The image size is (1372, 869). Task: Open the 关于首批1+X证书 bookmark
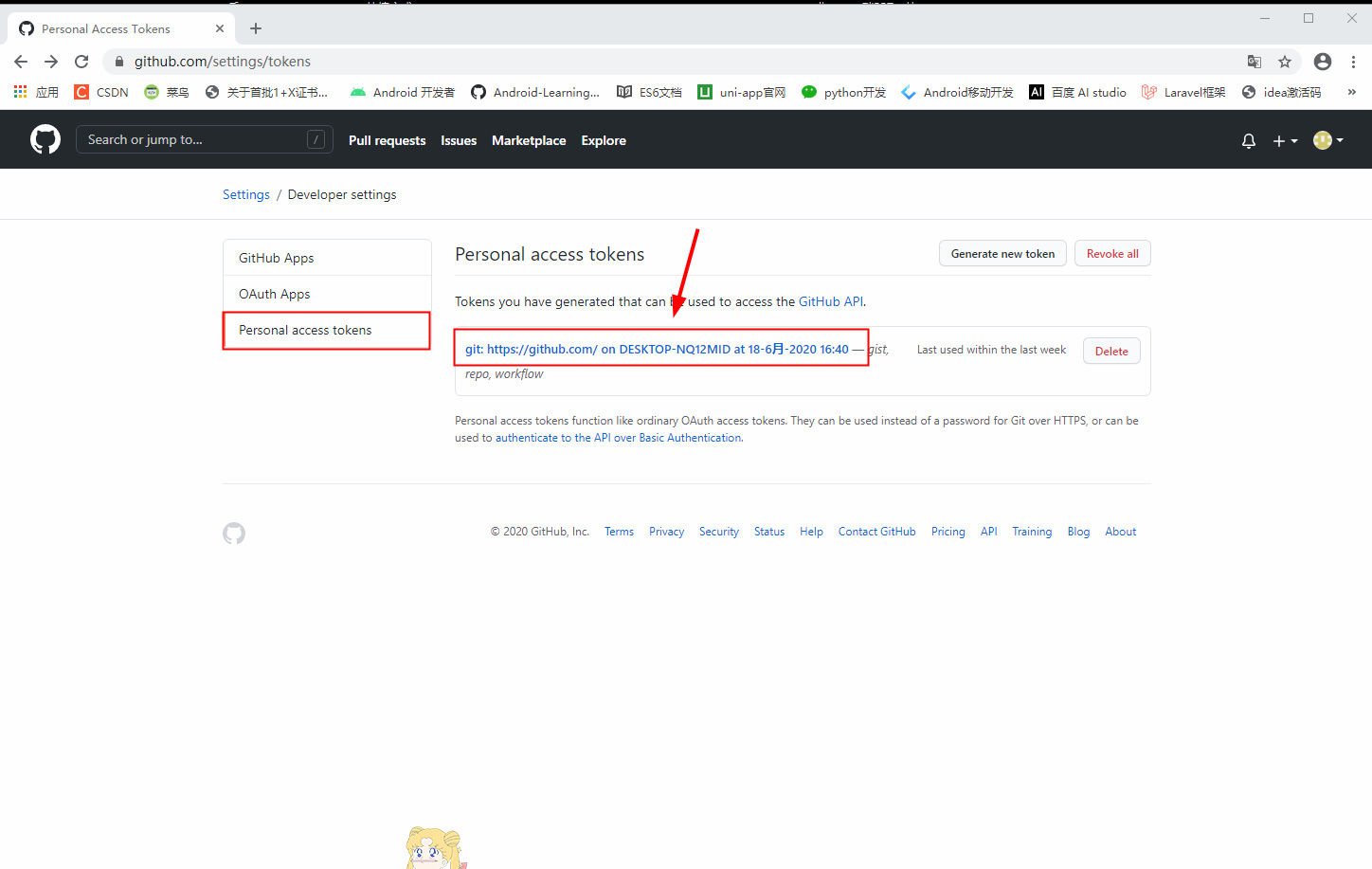pyautogui.click(x=266, y=92)
